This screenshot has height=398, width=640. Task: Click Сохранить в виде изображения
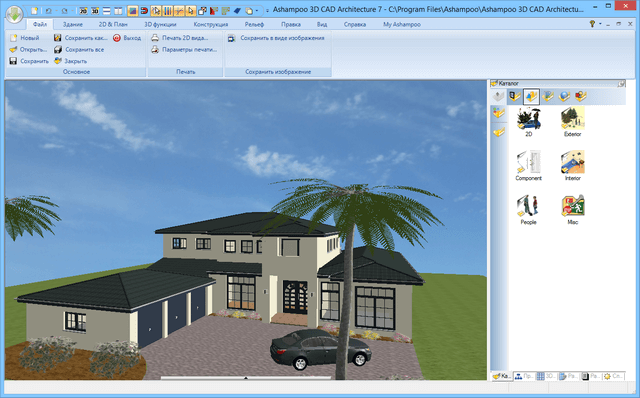(276, 38)
